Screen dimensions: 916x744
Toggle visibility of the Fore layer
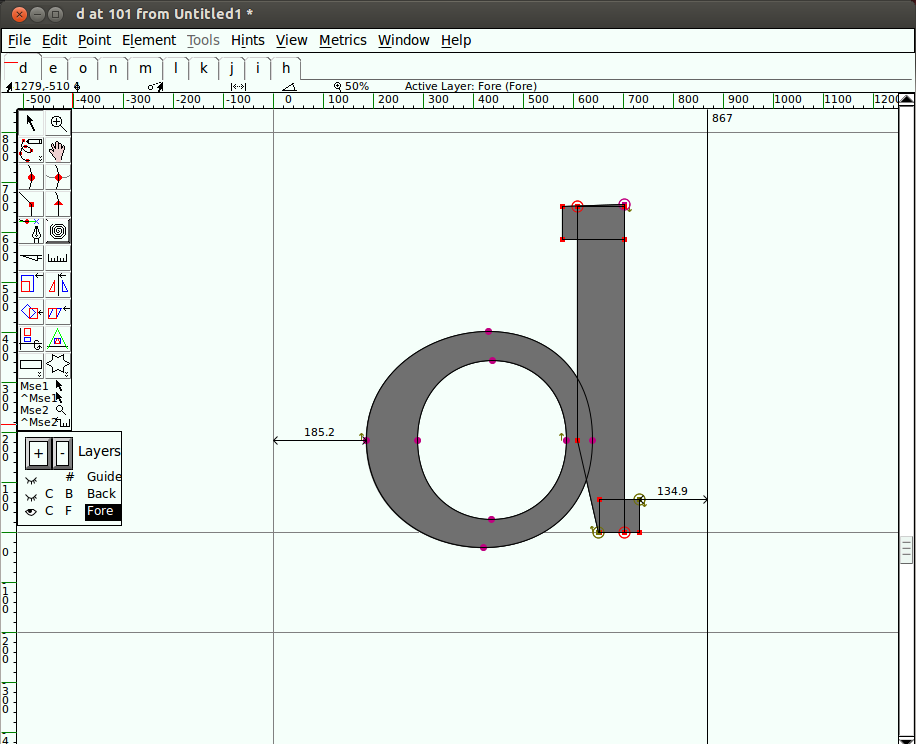31,511
